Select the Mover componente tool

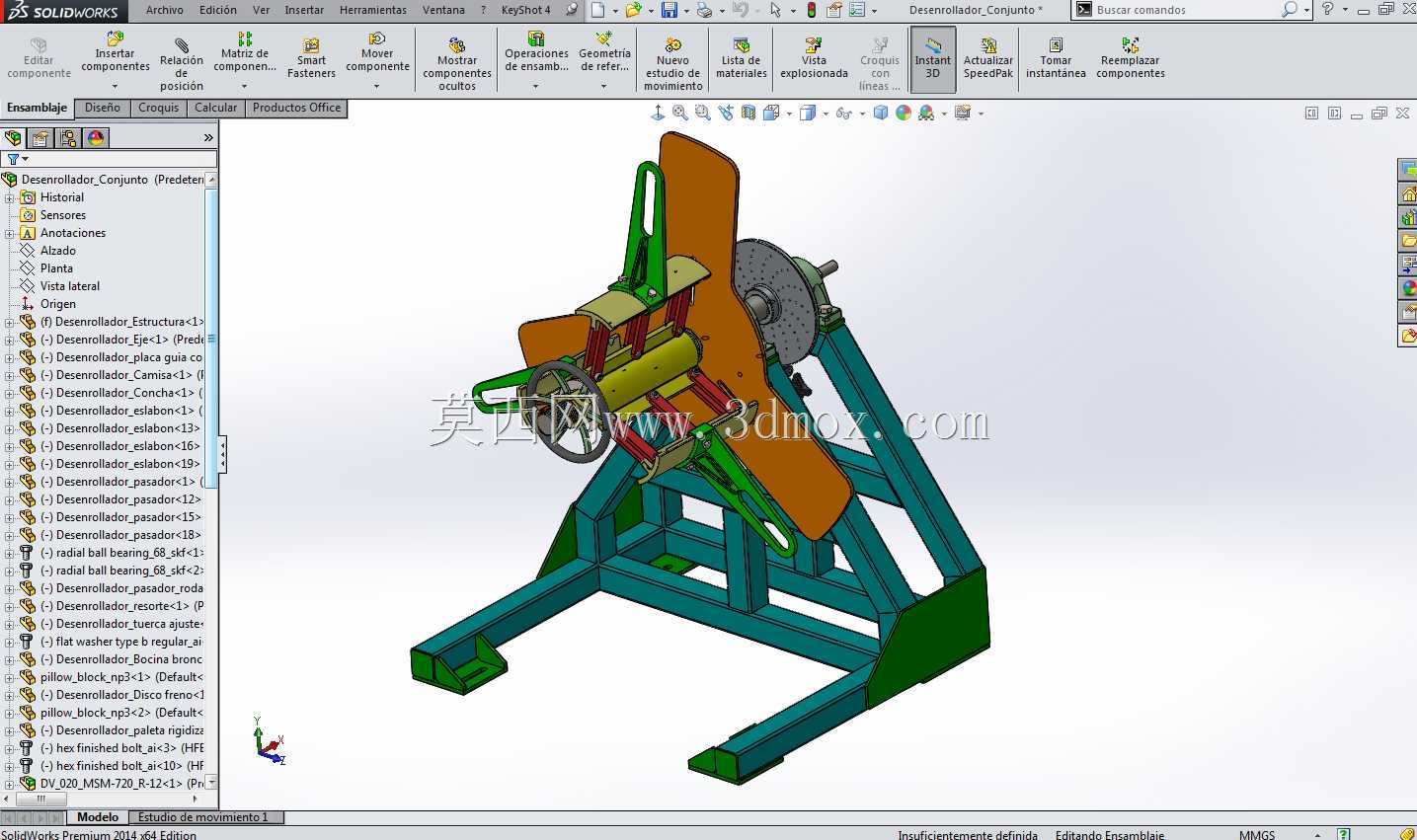[377, 54]
